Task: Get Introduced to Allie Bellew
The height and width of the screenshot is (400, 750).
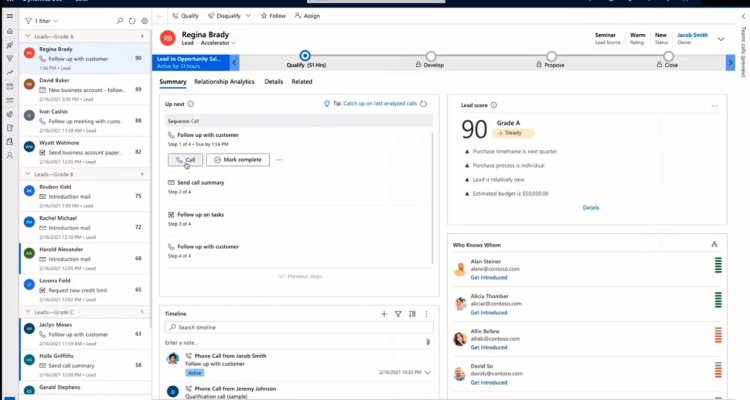Action: coord(489,347)
